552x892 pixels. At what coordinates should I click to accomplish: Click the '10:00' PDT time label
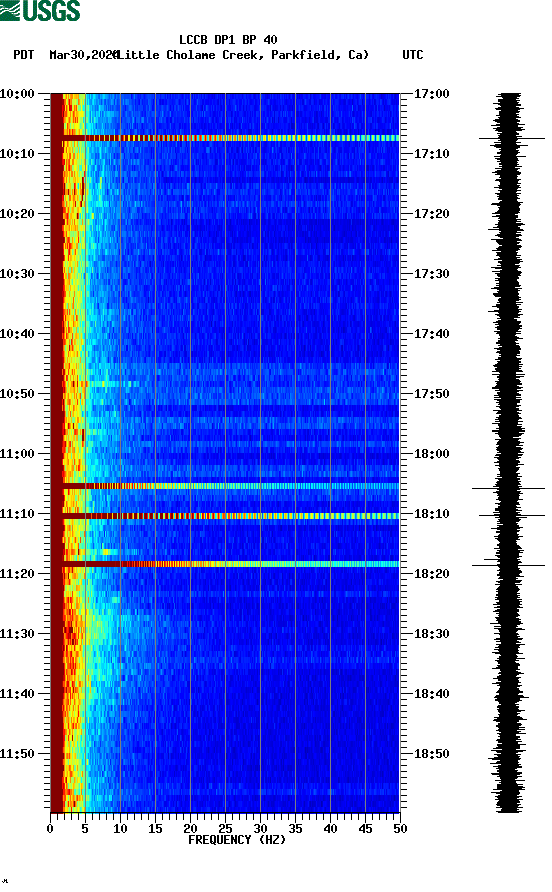coord(17,94)
